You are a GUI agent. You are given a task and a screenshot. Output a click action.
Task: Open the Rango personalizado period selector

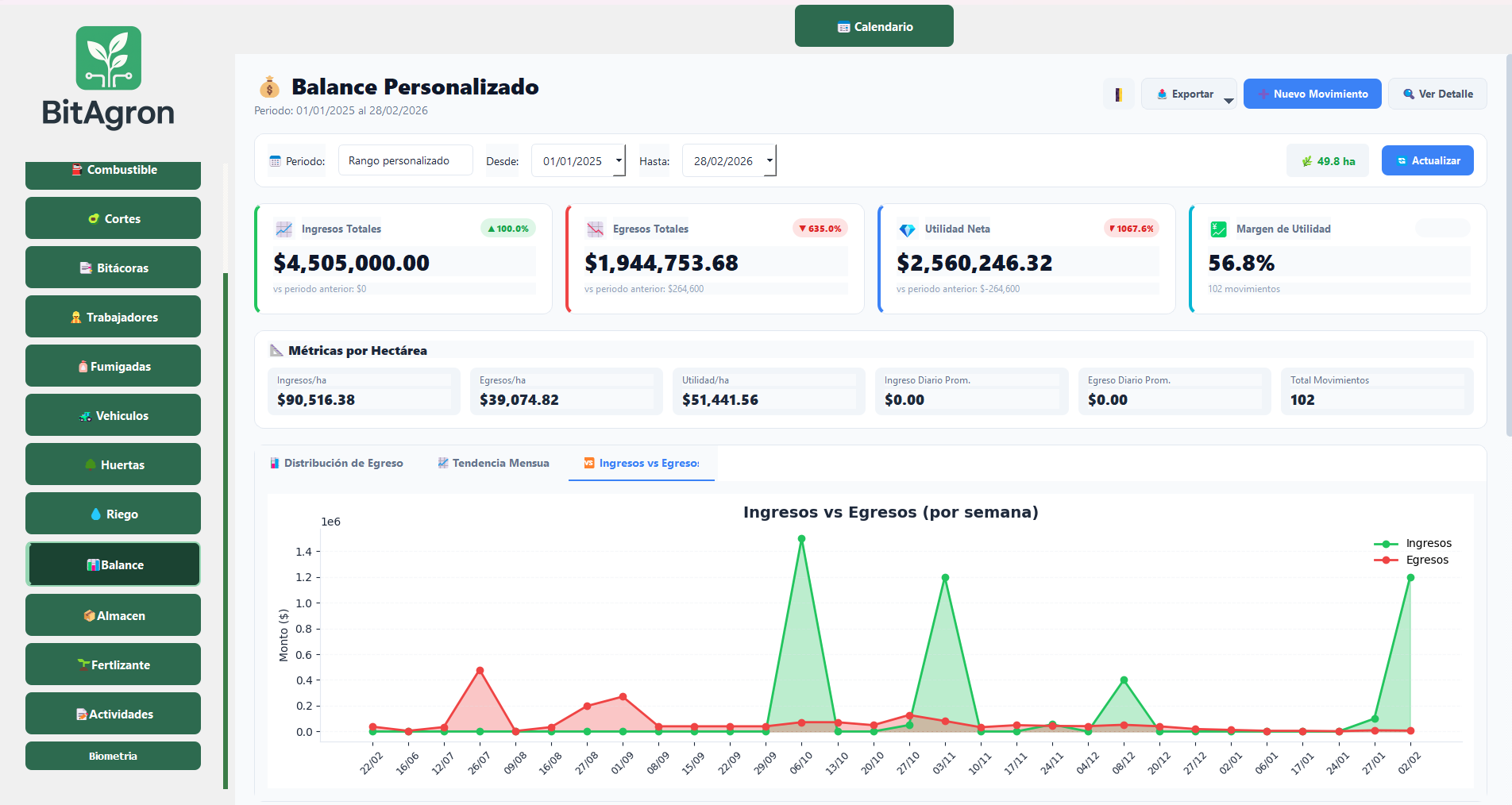406,160
